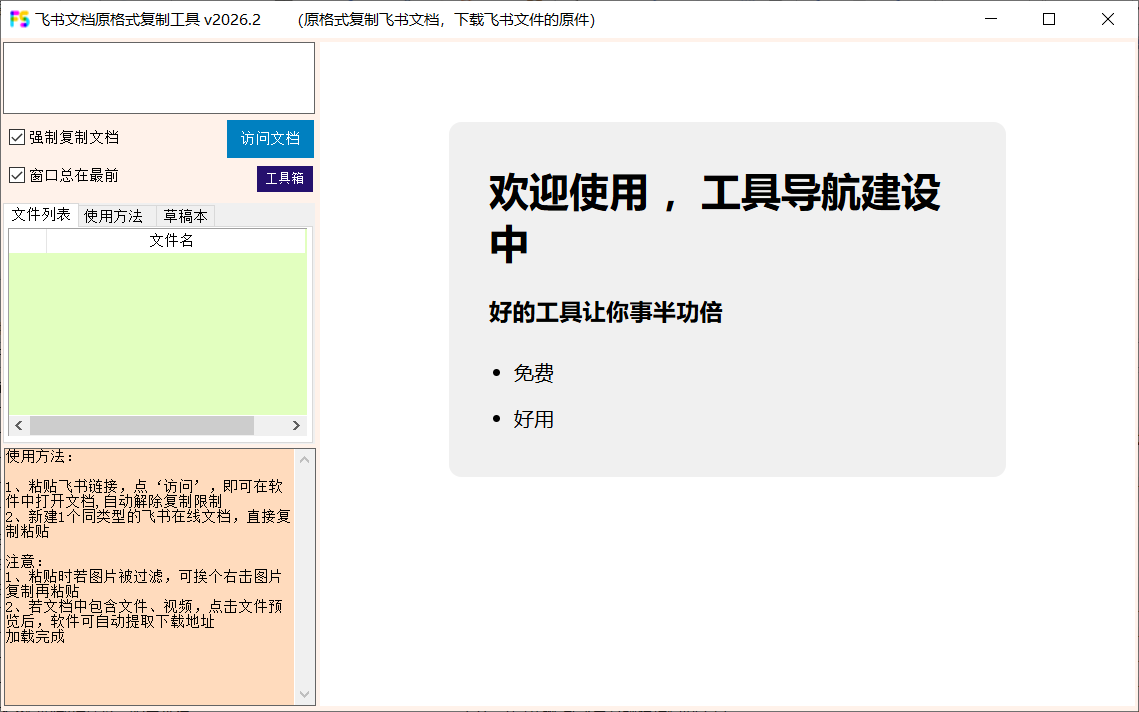
Task: Click the 免费 bullet point text
Action: tap(534, 372)
